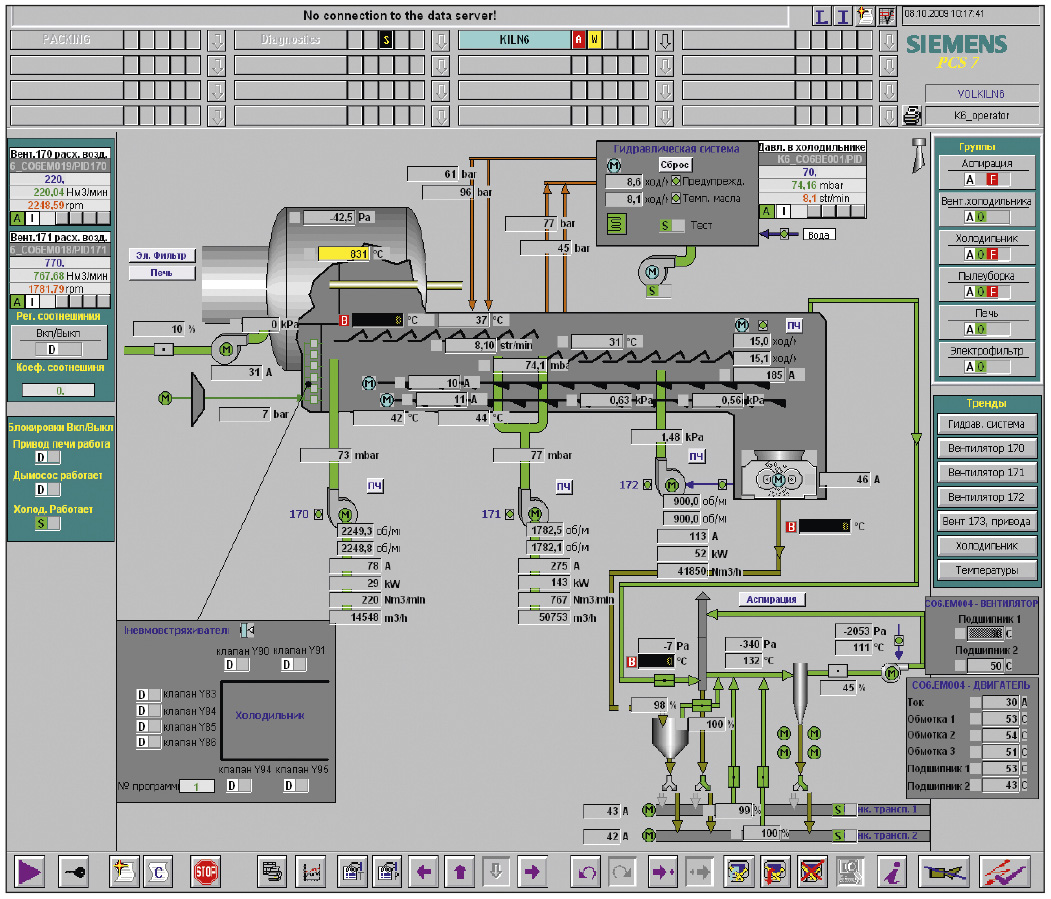
Task: Click the purple play arrow in bottom toolbar
Action: (29, 871)
